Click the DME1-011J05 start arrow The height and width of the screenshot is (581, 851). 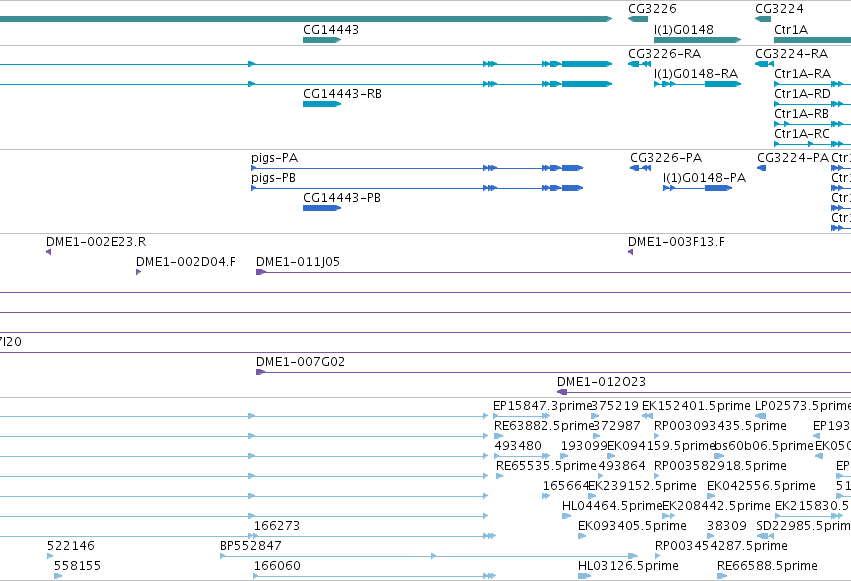click(x=261, y=272)
